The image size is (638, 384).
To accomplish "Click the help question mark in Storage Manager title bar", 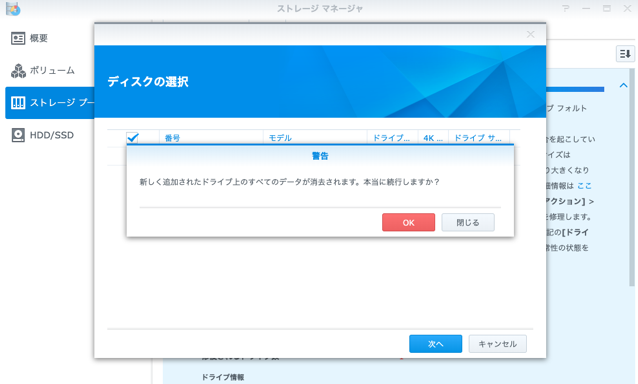I will [566, 9].
